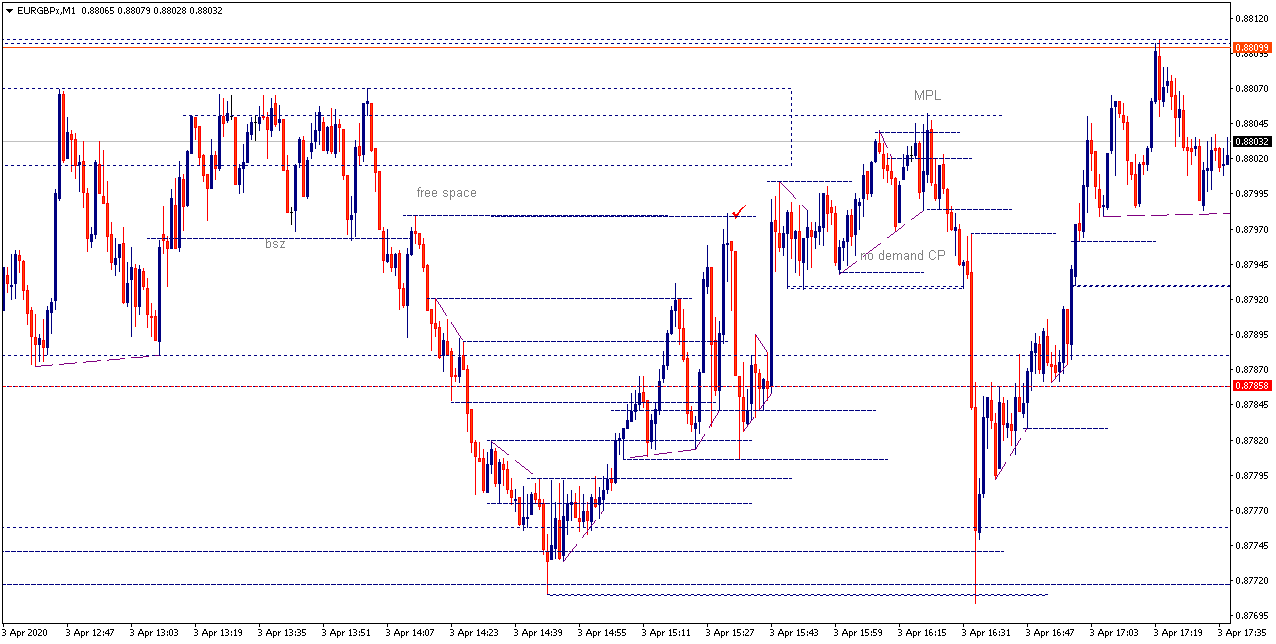Image resolution: width=1276 pixels, height=644 pixels.
Task: Click the 0.87820 price scale value
Action: [x=1253, y=441]
